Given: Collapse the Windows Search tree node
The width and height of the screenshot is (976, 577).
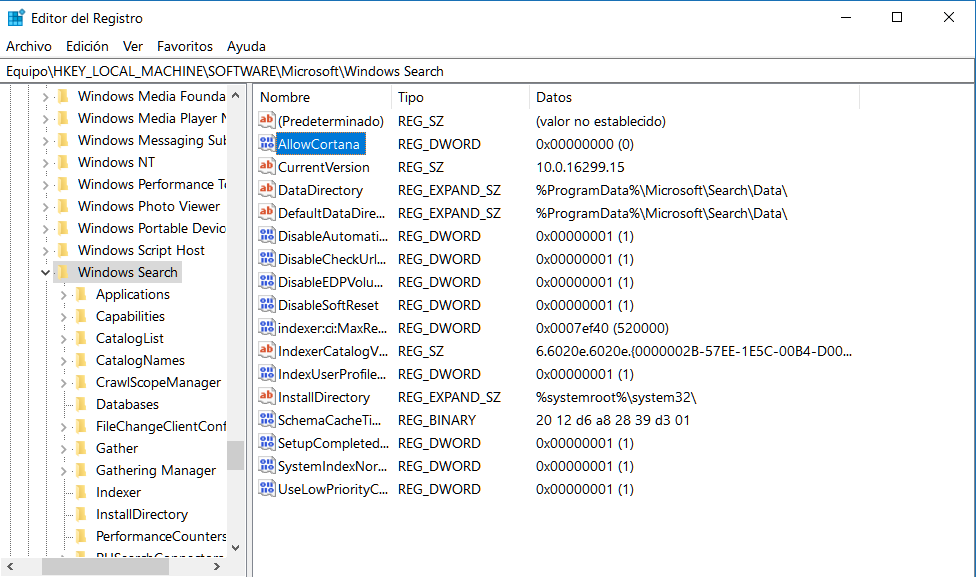Looking at the screenshot, I should click(x=45, y=272).
